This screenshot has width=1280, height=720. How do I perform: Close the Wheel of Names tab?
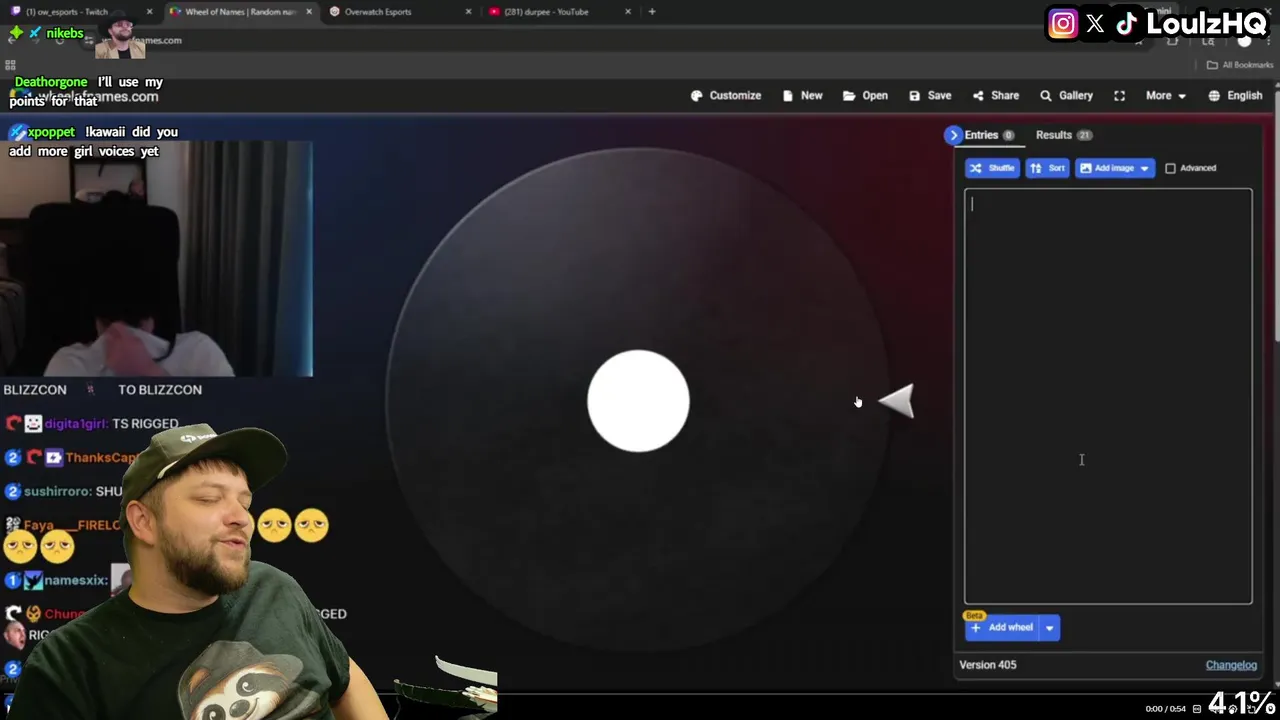click(x=308, y=12)
